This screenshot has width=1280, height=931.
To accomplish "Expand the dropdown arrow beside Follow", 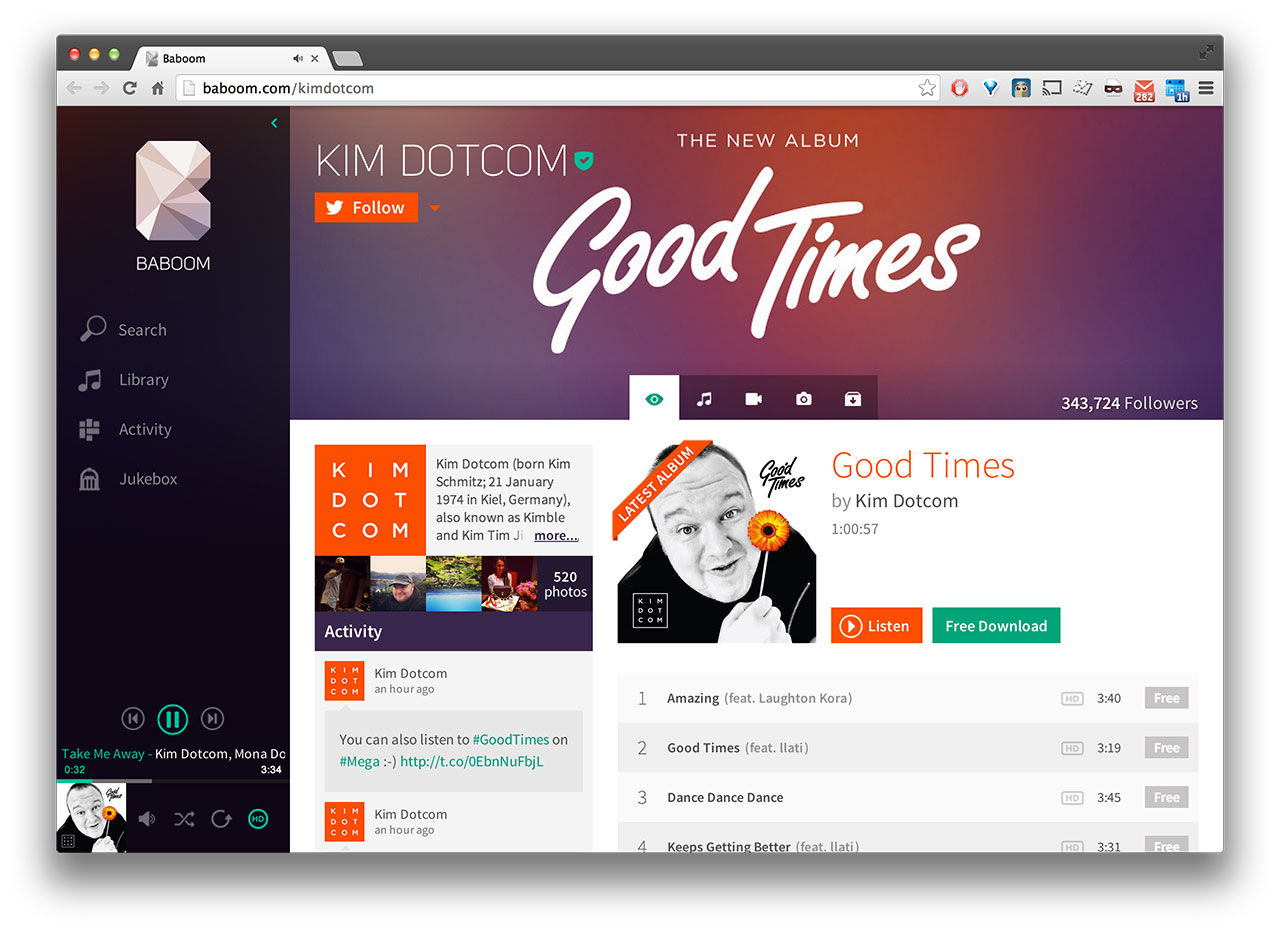I will click(x=434, y=208).
